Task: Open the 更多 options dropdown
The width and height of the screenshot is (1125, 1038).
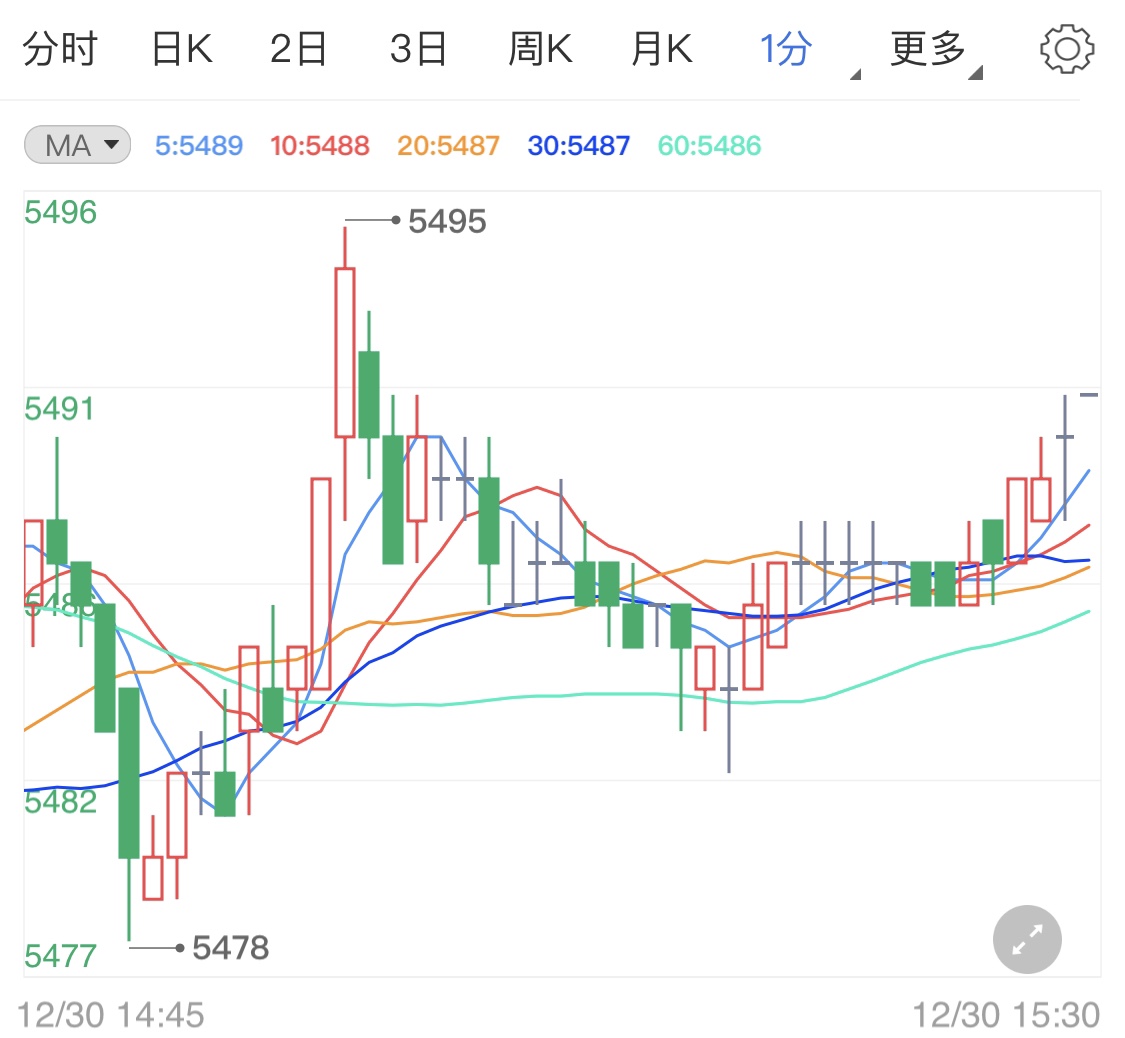Action: coord(927,47)
